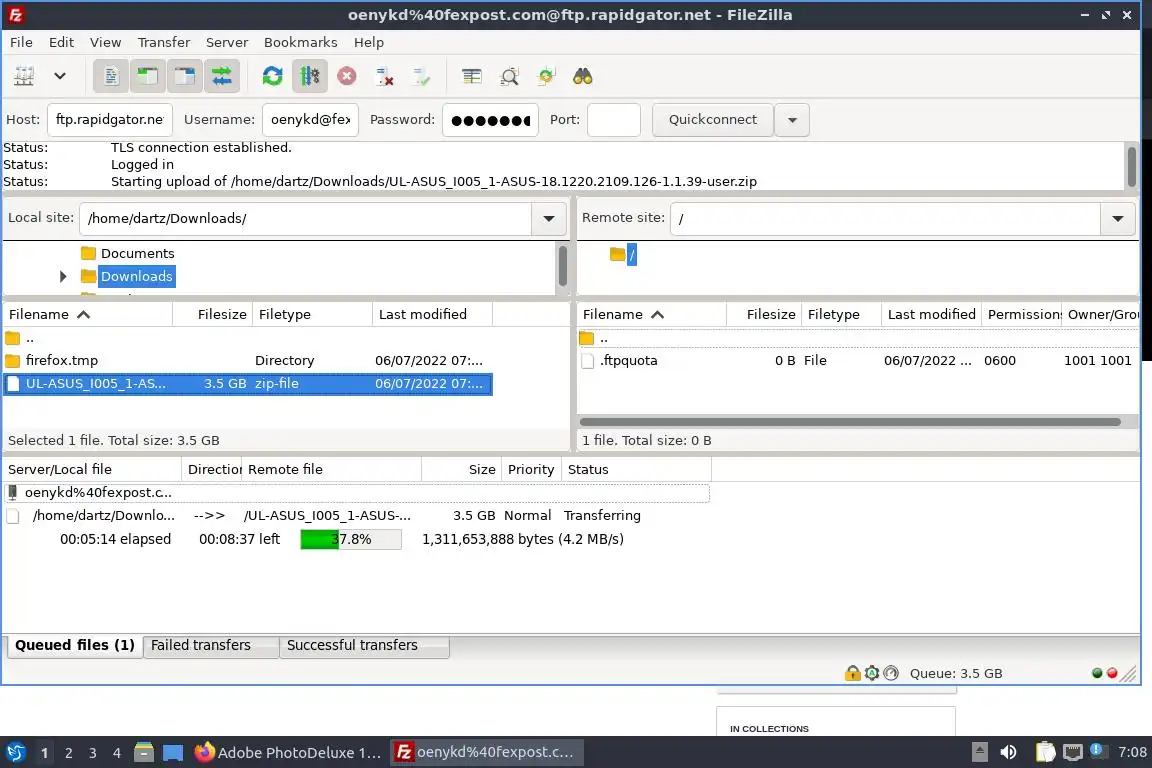Open the View menu
The height and width of the screenshot is (768, 1152).
click(105, 42)
